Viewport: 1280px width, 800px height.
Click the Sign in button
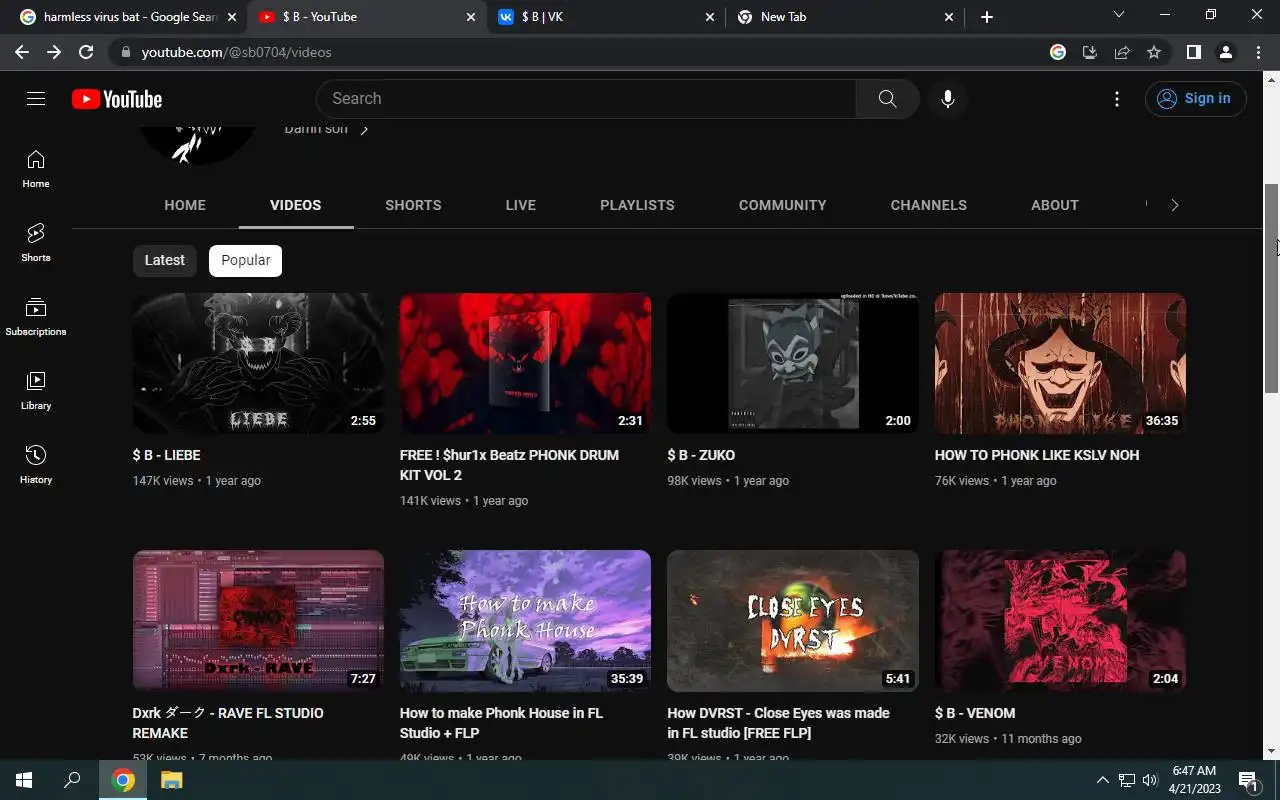pyautogui.click(x=1195, y=98)
